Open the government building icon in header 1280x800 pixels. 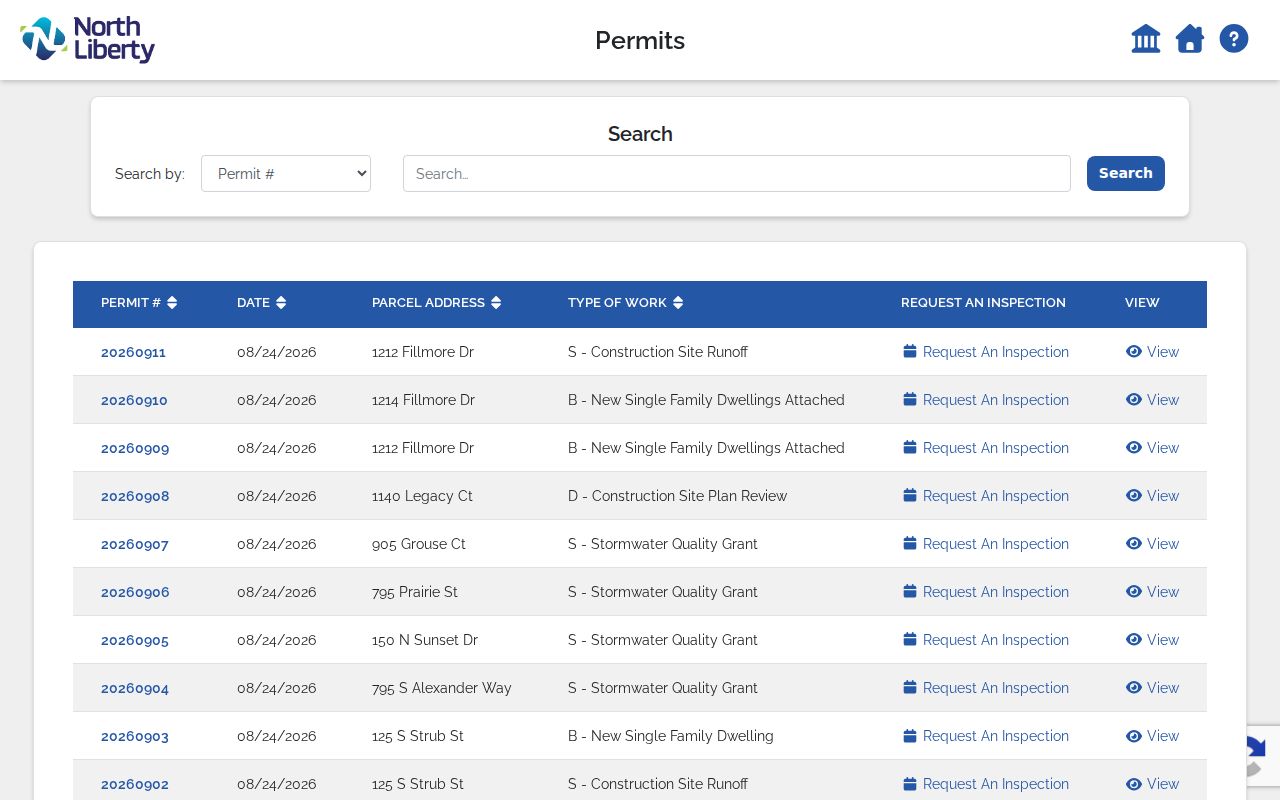(1146, 39)
